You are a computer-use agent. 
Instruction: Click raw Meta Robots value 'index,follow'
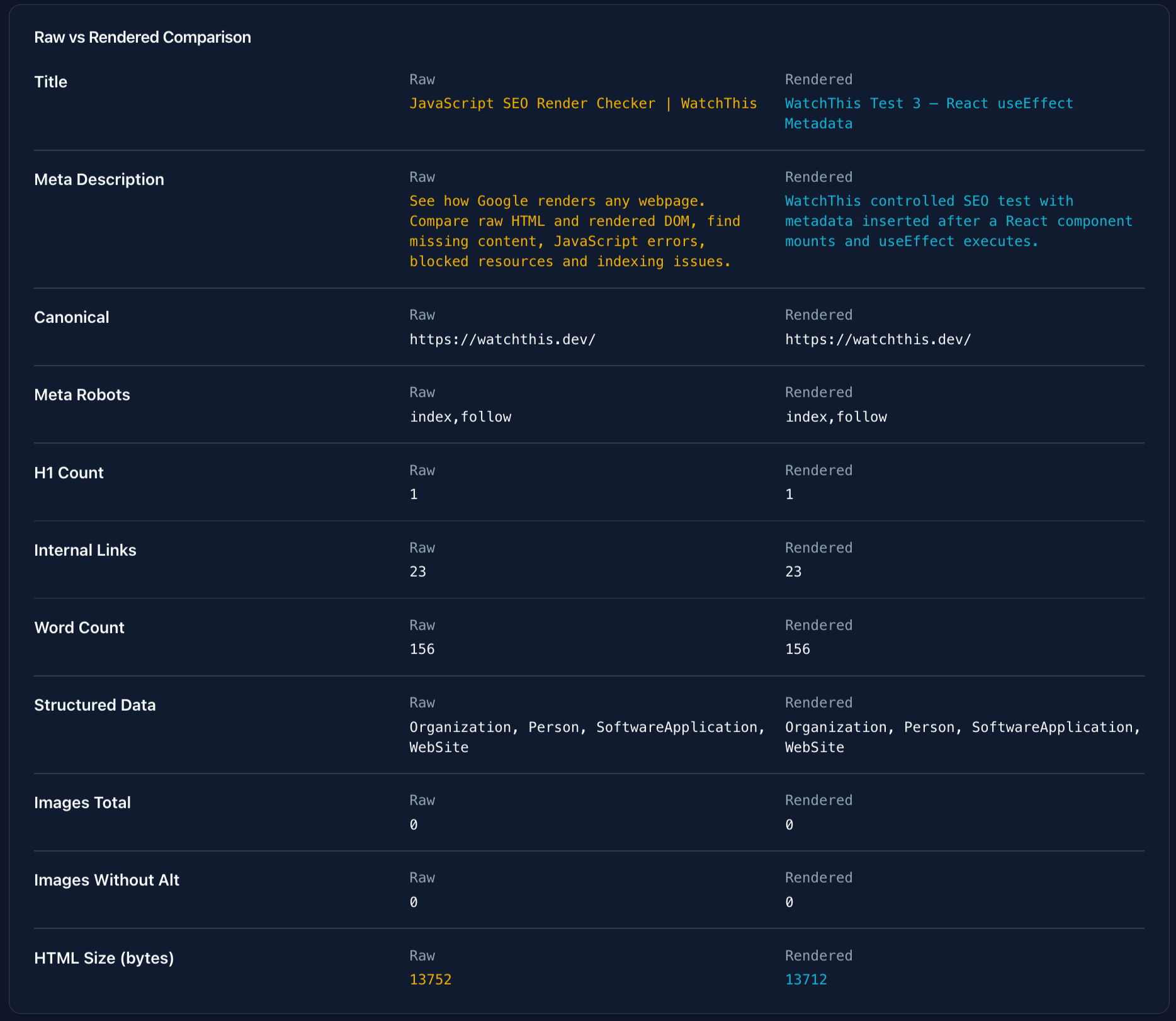(460, 417)
